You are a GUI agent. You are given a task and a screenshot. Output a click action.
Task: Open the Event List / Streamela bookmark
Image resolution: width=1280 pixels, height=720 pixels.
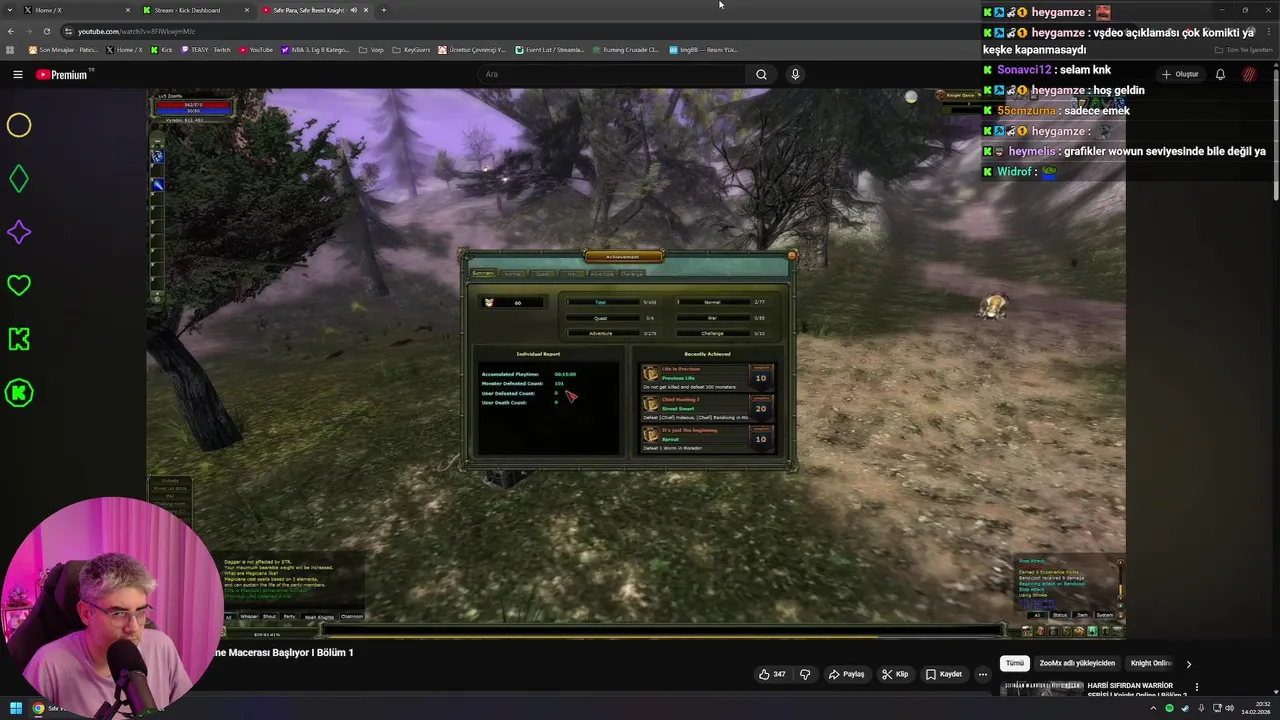point(550,49)
